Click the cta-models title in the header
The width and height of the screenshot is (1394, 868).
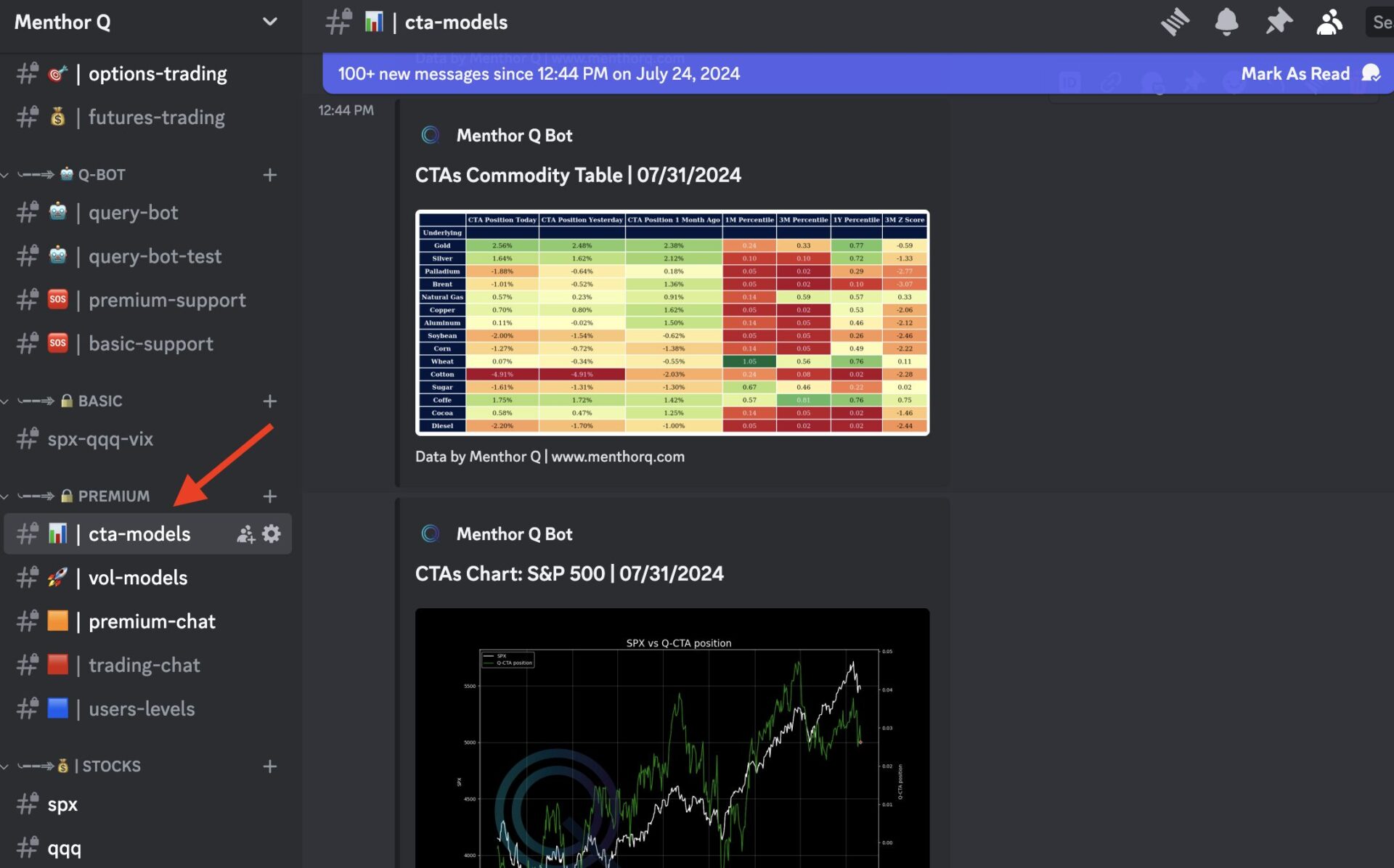pos(456,22)
